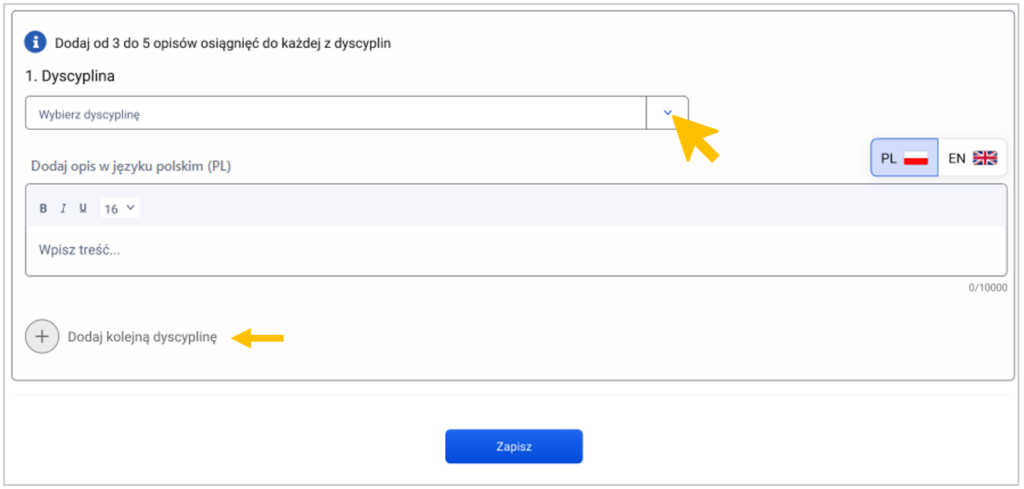1024x489 pixels.
Task: Expand the discipline list with the chevron
Action: pos(667,113)
